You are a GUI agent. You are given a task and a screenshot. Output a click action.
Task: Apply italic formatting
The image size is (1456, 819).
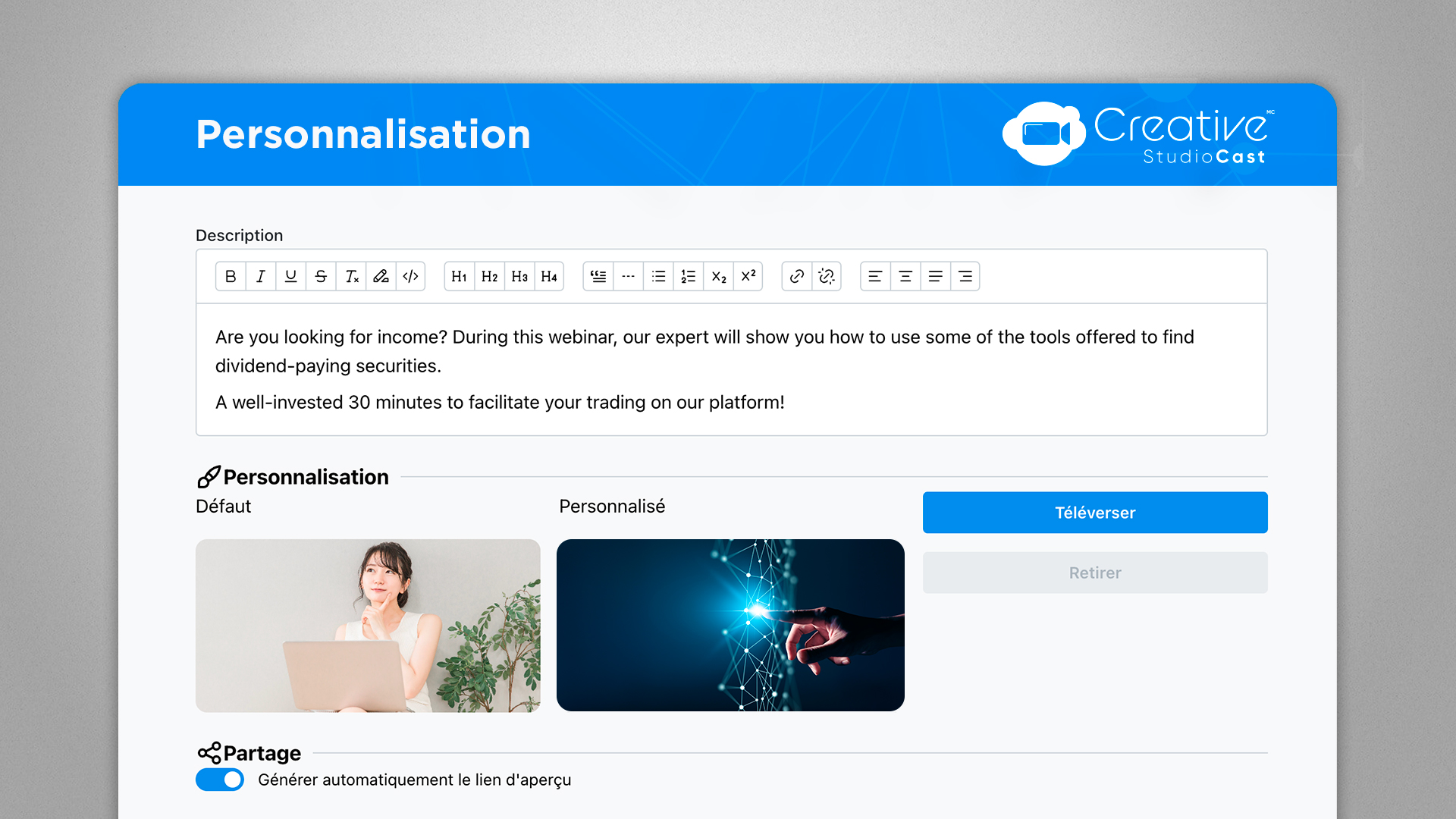click(260, 277)
